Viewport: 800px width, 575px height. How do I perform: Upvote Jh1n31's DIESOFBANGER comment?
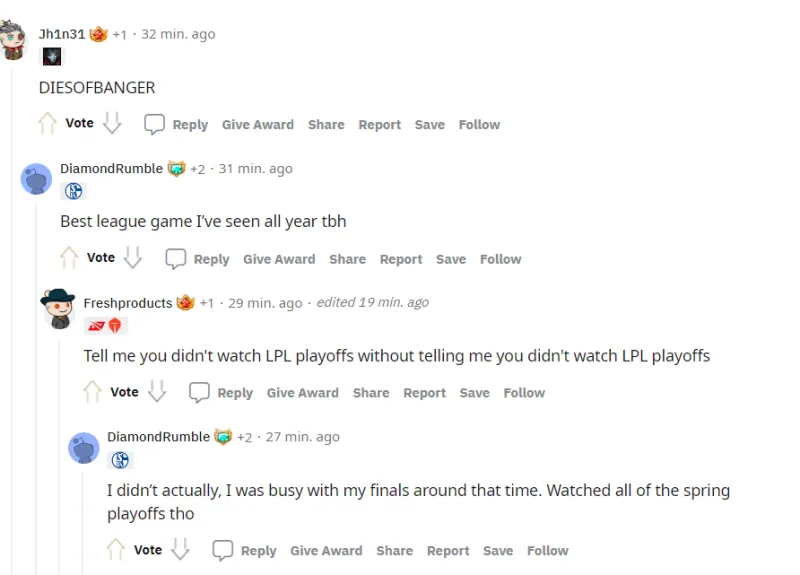click(47, 124)
